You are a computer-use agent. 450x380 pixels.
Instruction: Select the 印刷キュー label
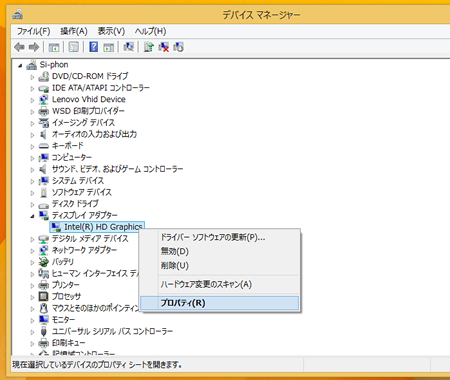(68, 343)
